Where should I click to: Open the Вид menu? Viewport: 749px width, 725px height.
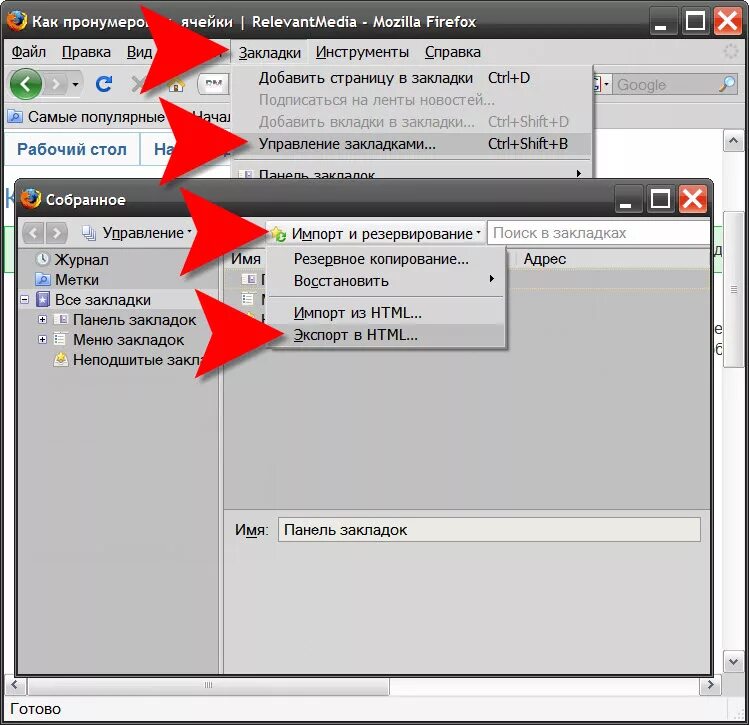point(139,52)
